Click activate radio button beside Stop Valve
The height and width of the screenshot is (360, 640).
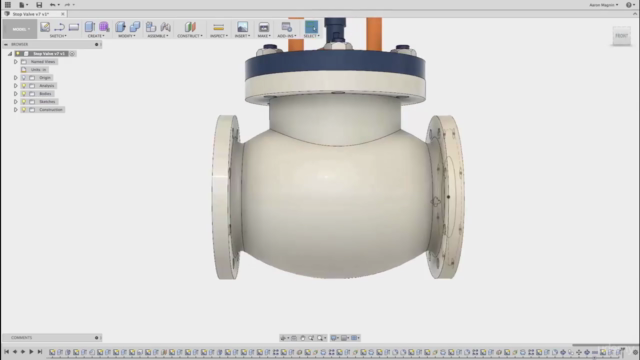click(72, 53)
